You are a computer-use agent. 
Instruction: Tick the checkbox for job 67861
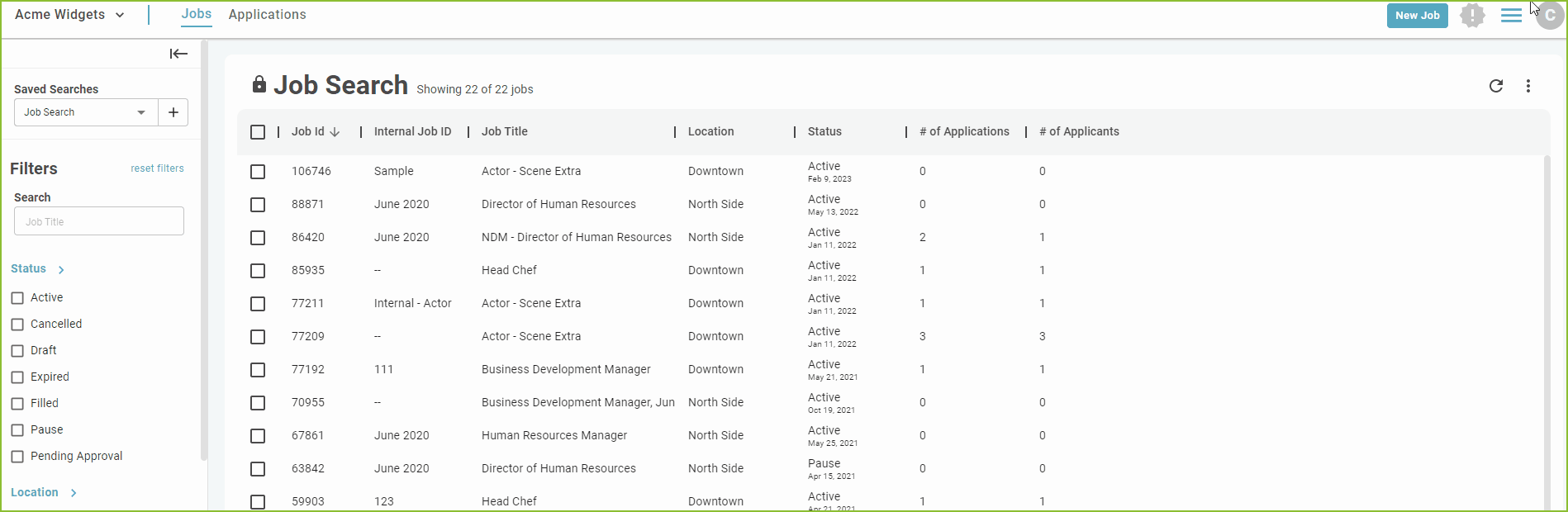coord(258,436)
